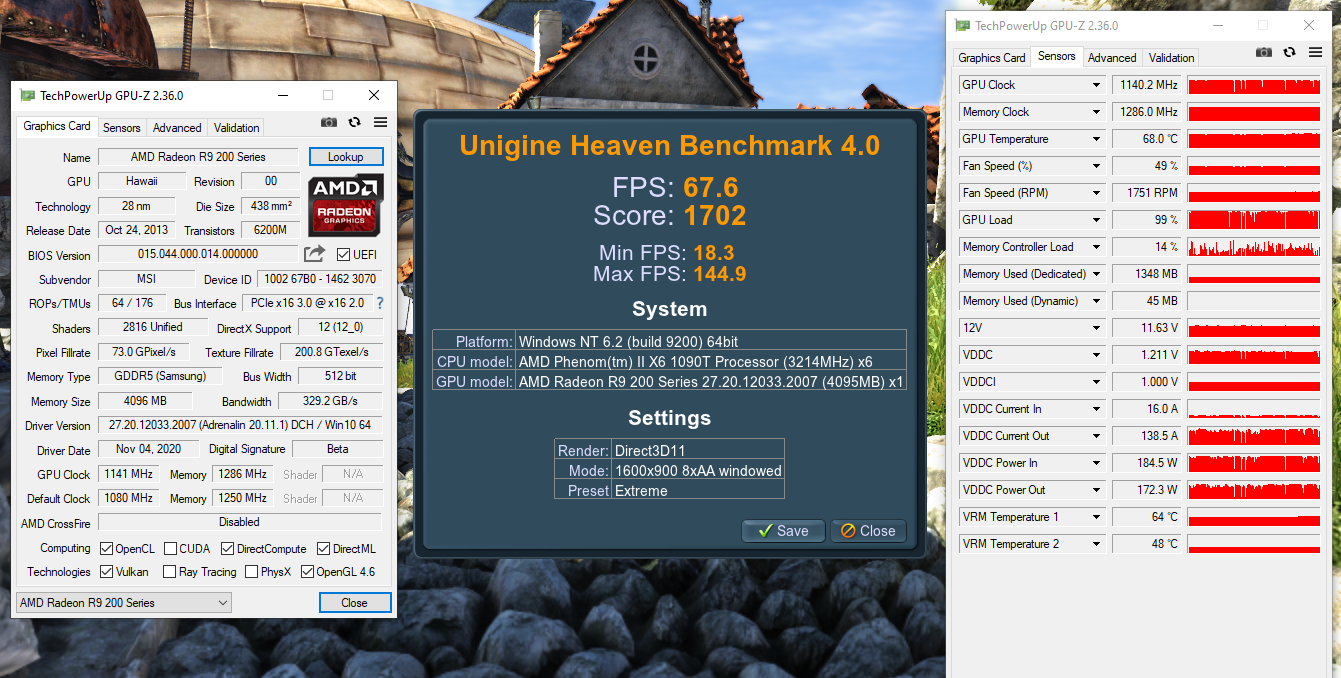Switch to Sensors tab in left GPU-Z window
Screen dimensions: 1341x678
pos(122,128)
